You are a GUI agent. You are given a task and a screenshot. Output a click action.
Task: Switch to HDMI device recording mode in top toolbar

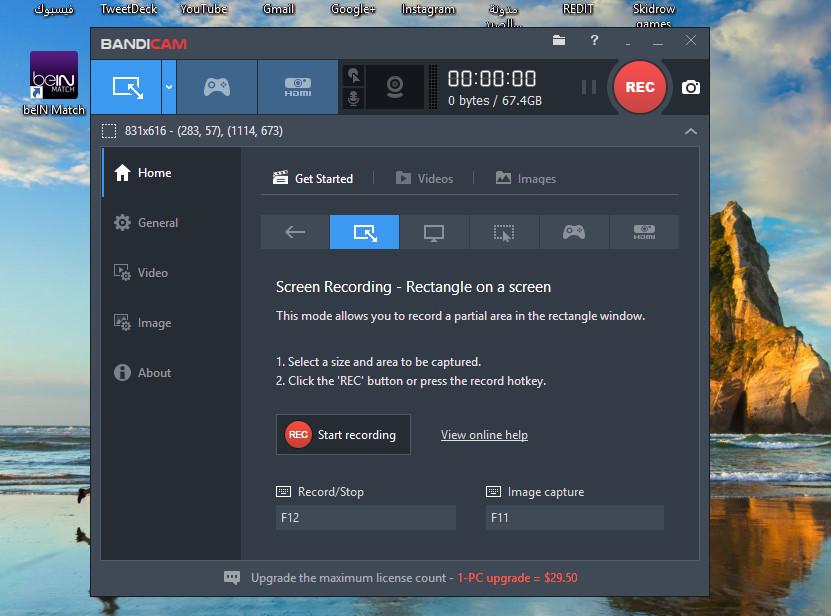[x=298, y=87]
